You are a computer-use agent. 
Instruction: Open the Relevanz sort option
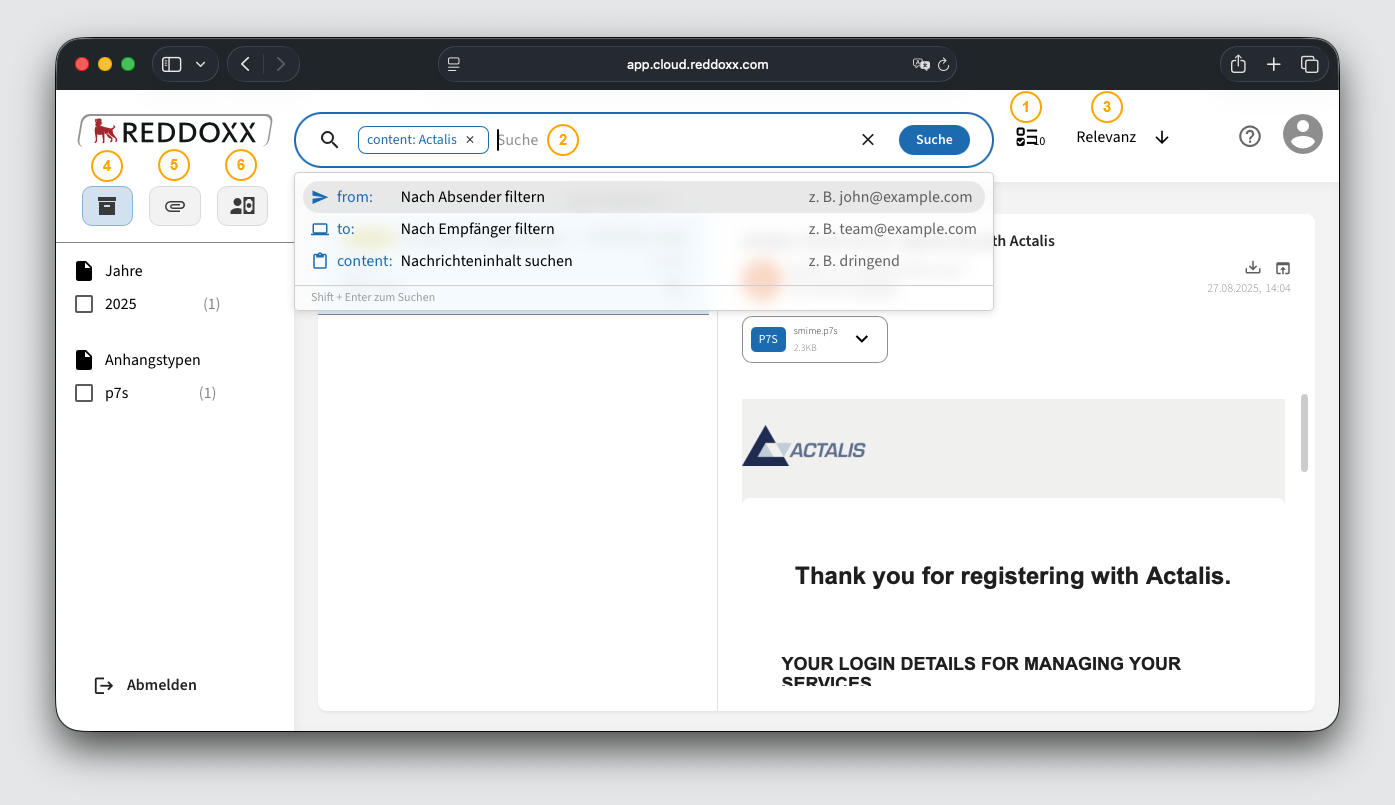pyautogui.click(x=1106, y=138)
